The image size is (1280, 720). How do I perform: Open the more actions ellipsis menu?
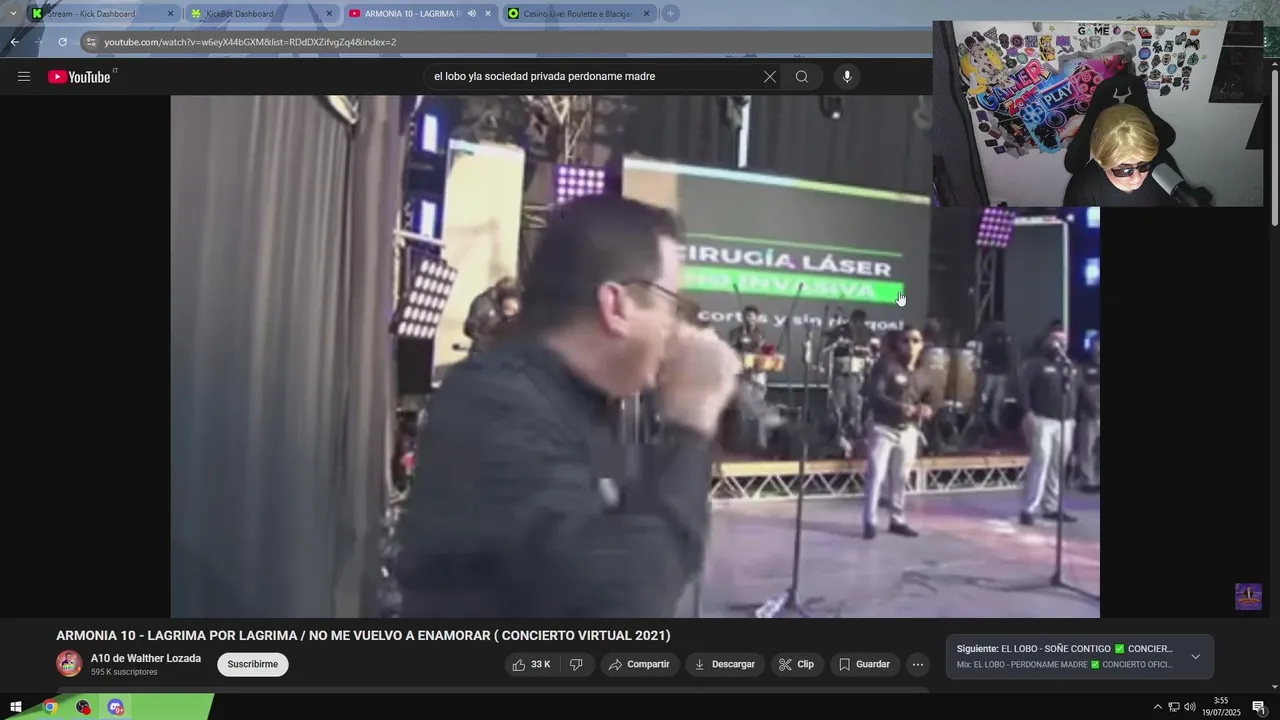[x=918, y=664]
